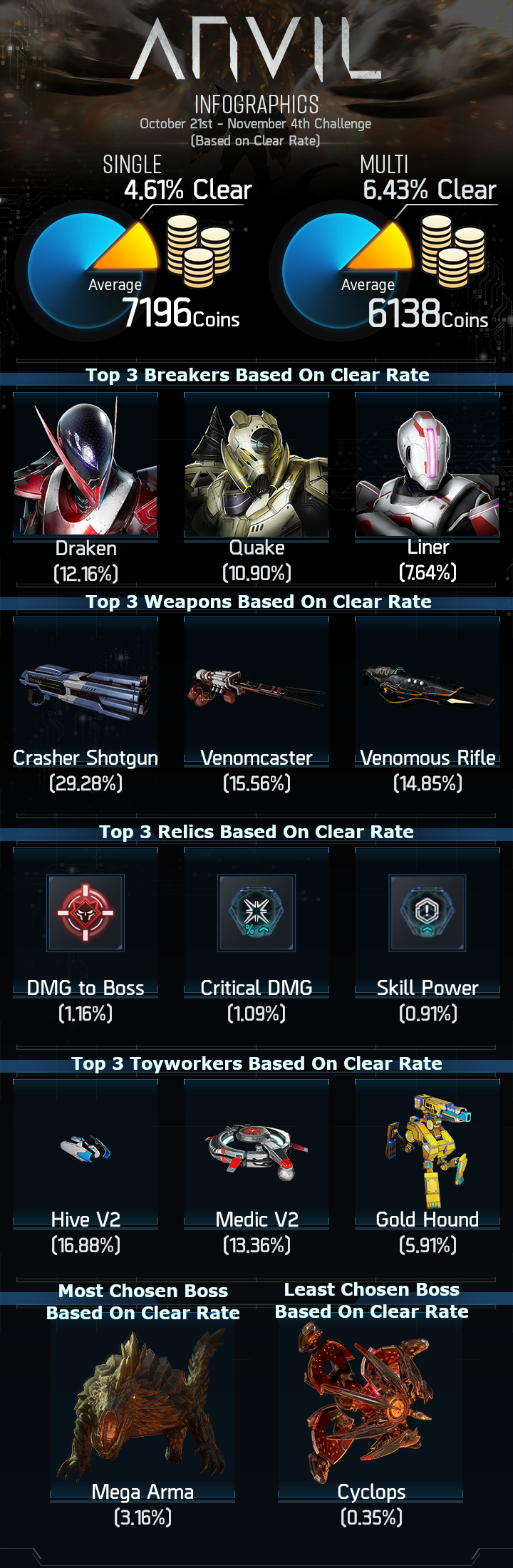Screen dimensions: 513x1568
Task: Select the Venomcaster weapon image
Action: click(256, 688)
